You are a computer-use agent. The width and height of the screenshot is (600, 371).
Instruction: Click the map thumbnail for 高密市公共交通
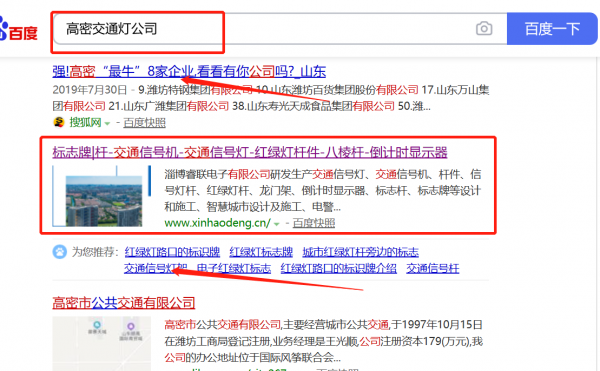tap(101, 343)
